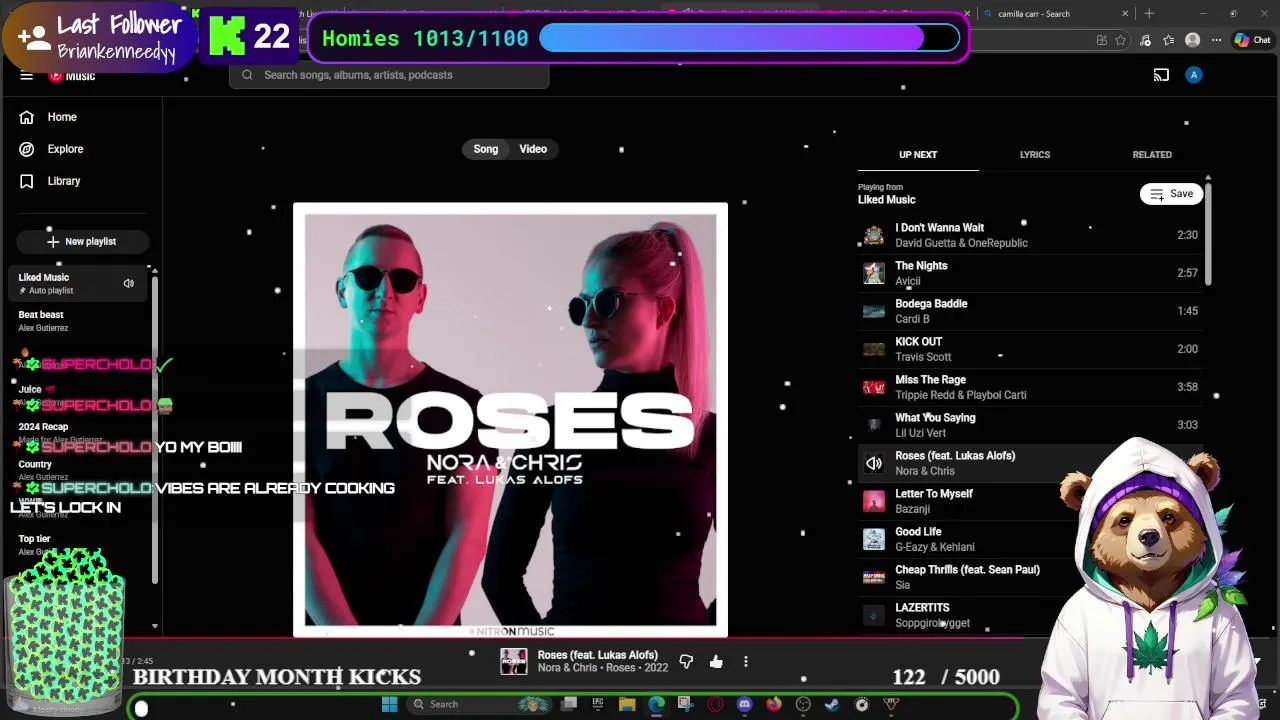The height and width of the screenshot is (720, 1280).
Task: Click the up next queue scrollbar
Action: (x=1207, y=232)
